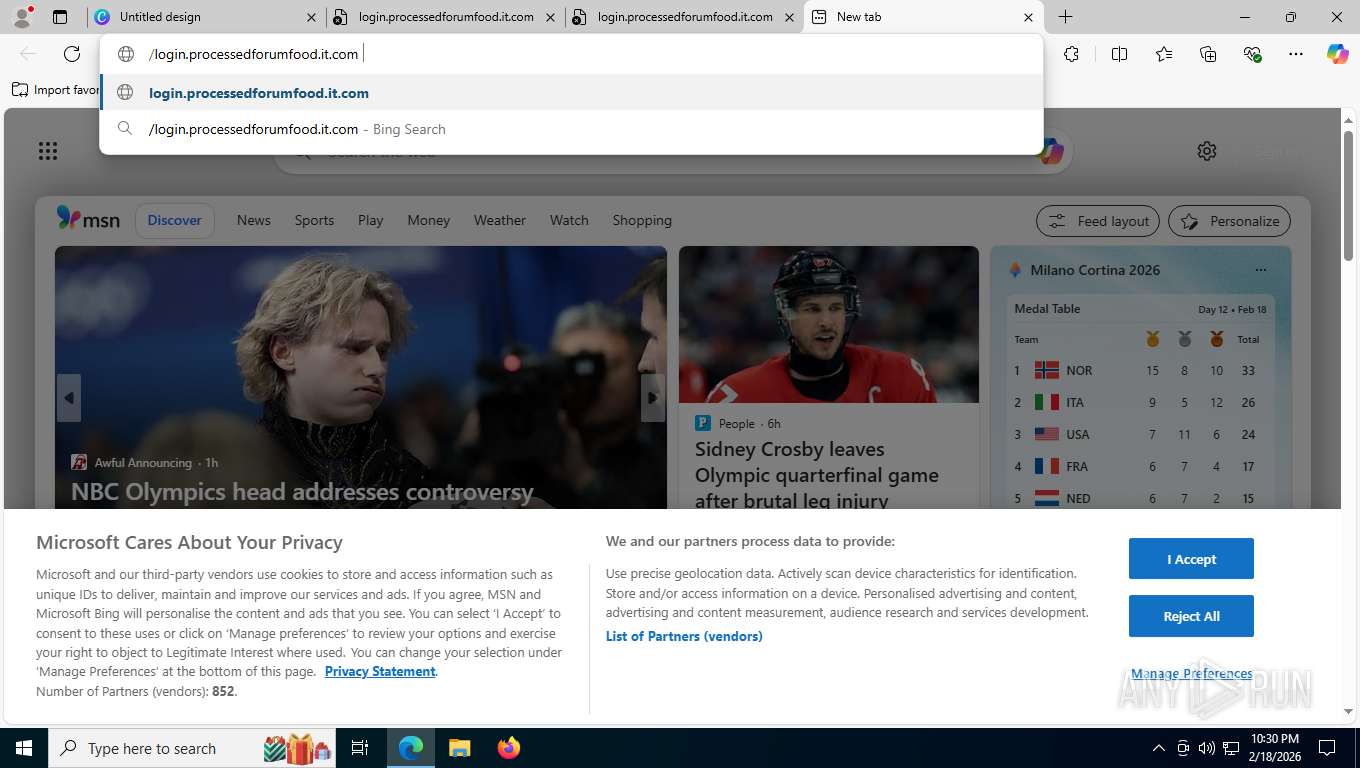Image resolution: width=1360 pixels, height=768 pixels.
Task: Click the Personalize button
Action: click(x=1229, y=221)
